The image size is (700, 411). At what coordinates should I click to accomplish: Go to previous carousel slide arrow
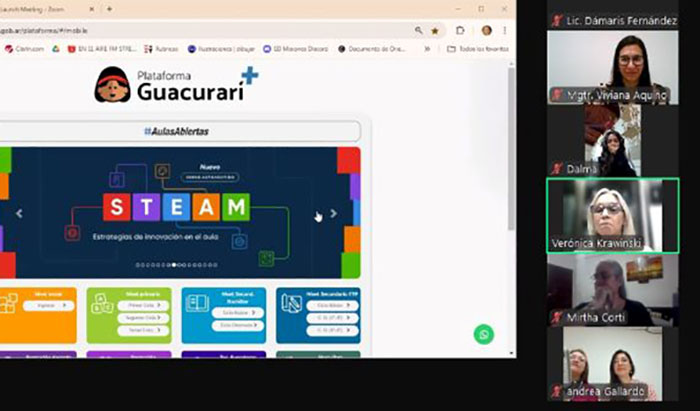pos(19,214)
